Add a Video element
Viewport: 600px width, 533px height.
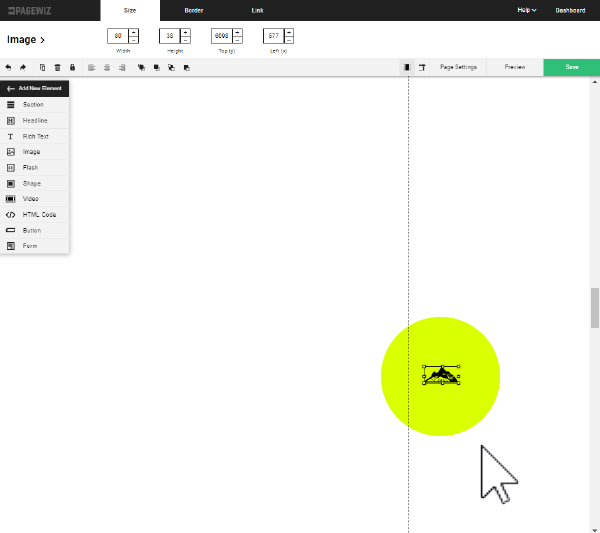34,199
